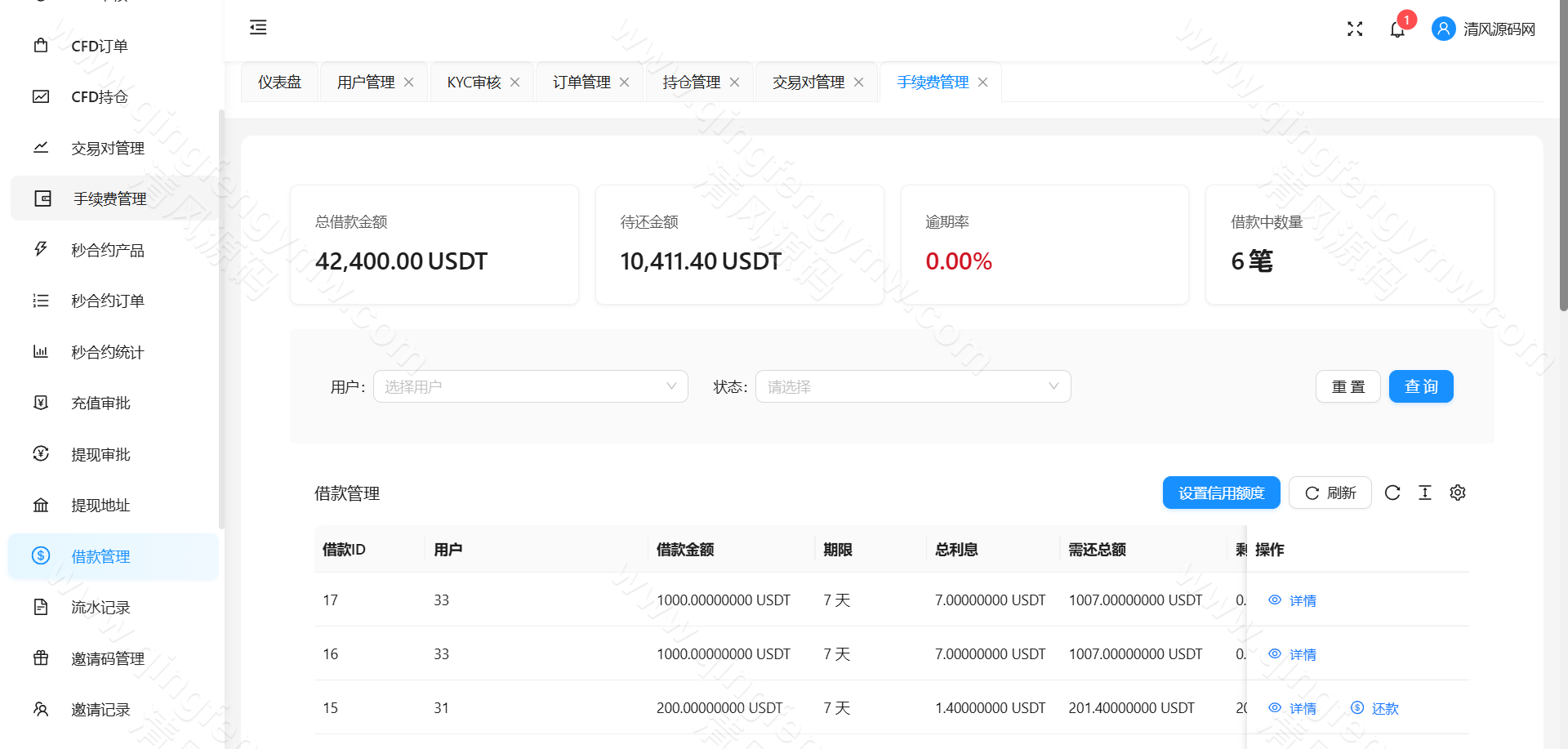Open the fullscreen toggle icon in header
Image resolution: width=1568 pixels, height=749 pixels.
point(1355,28)
